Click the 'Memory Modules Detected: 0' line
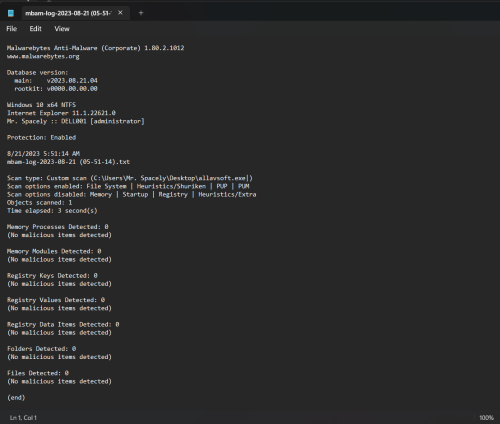Image resolution: width=500 pixels, height=424 pixels. coord(54,251)
